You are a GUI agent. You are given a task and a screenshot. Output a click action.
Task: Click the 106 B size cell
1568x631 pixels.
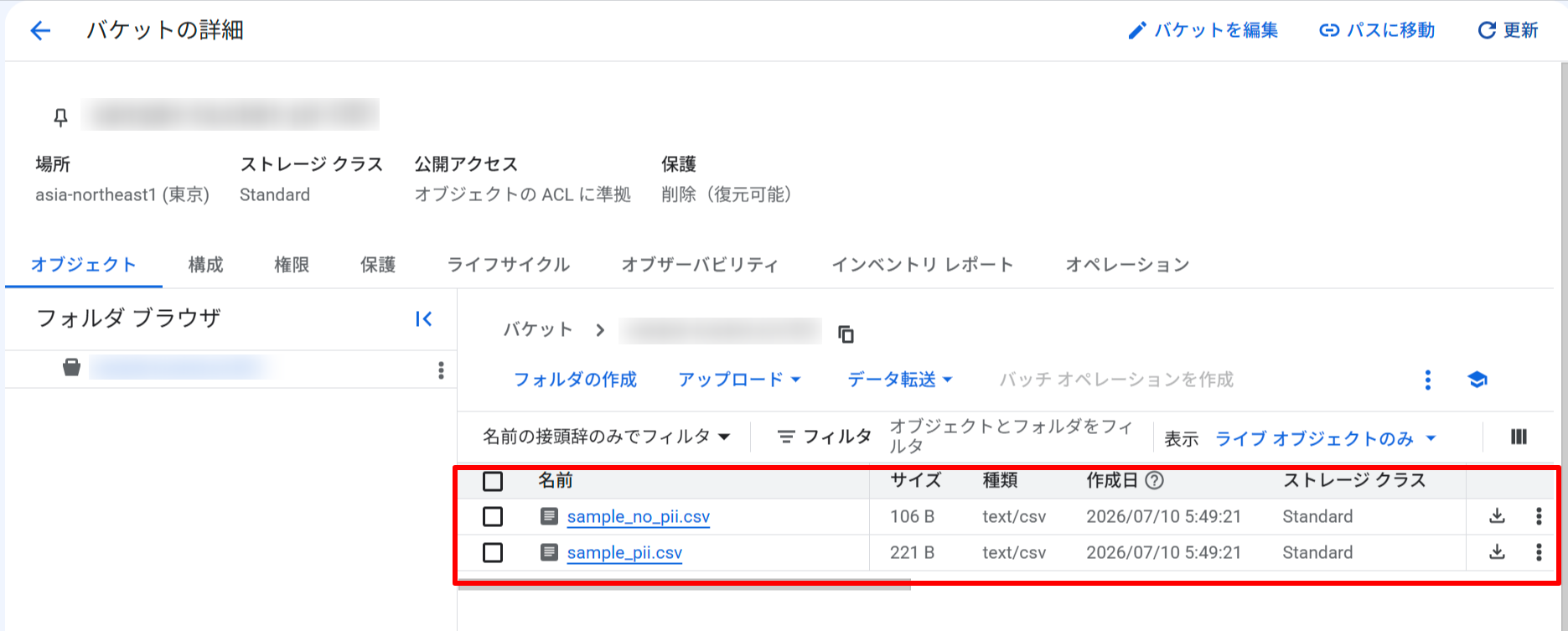pos(912,516)
